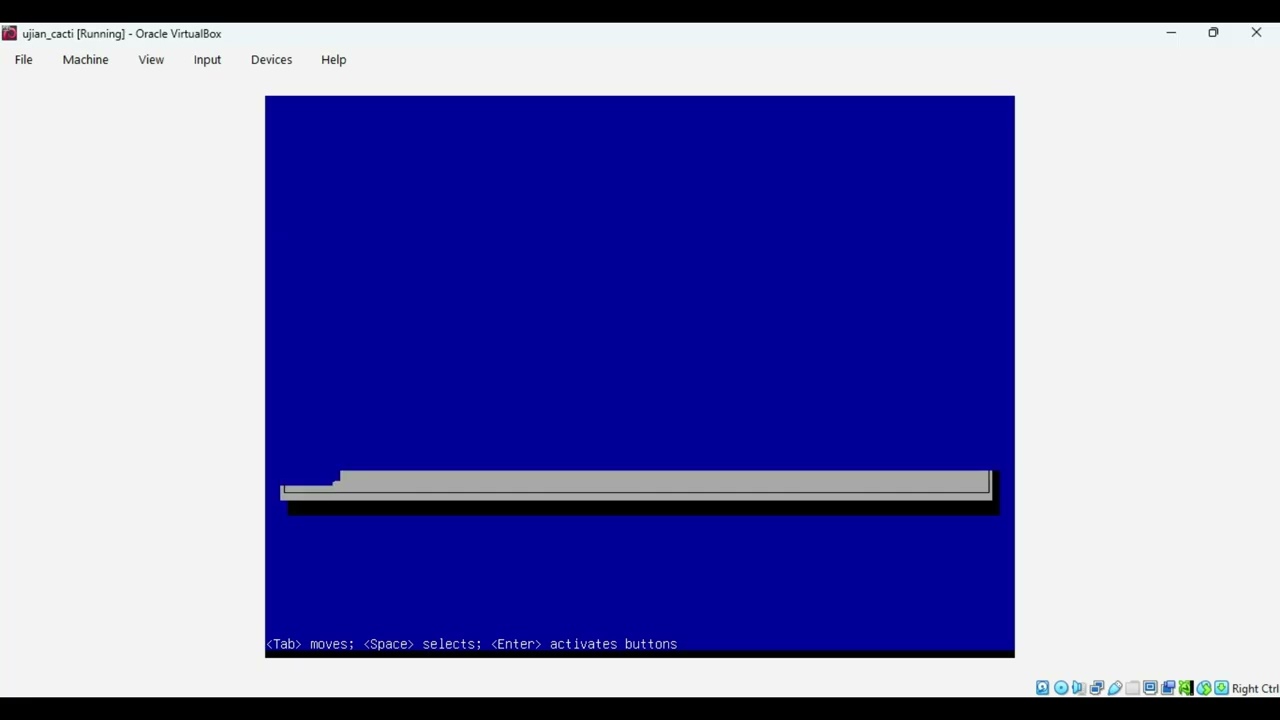Screen dimensions: 1280x720
Task: Click the audio status icon
Action: 1078,688
